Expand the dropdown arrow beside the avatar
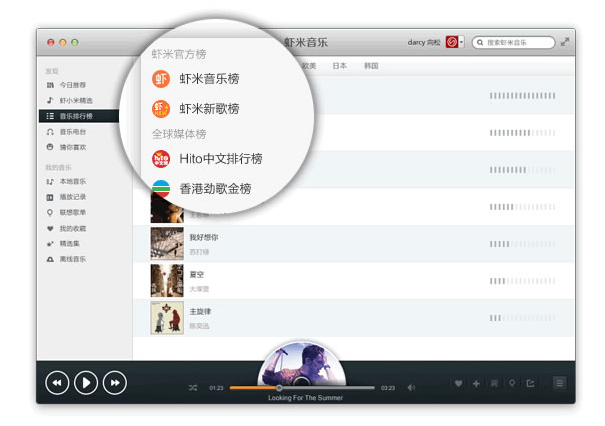The width and height of the screenshot is (605, 426). (461, 42)
